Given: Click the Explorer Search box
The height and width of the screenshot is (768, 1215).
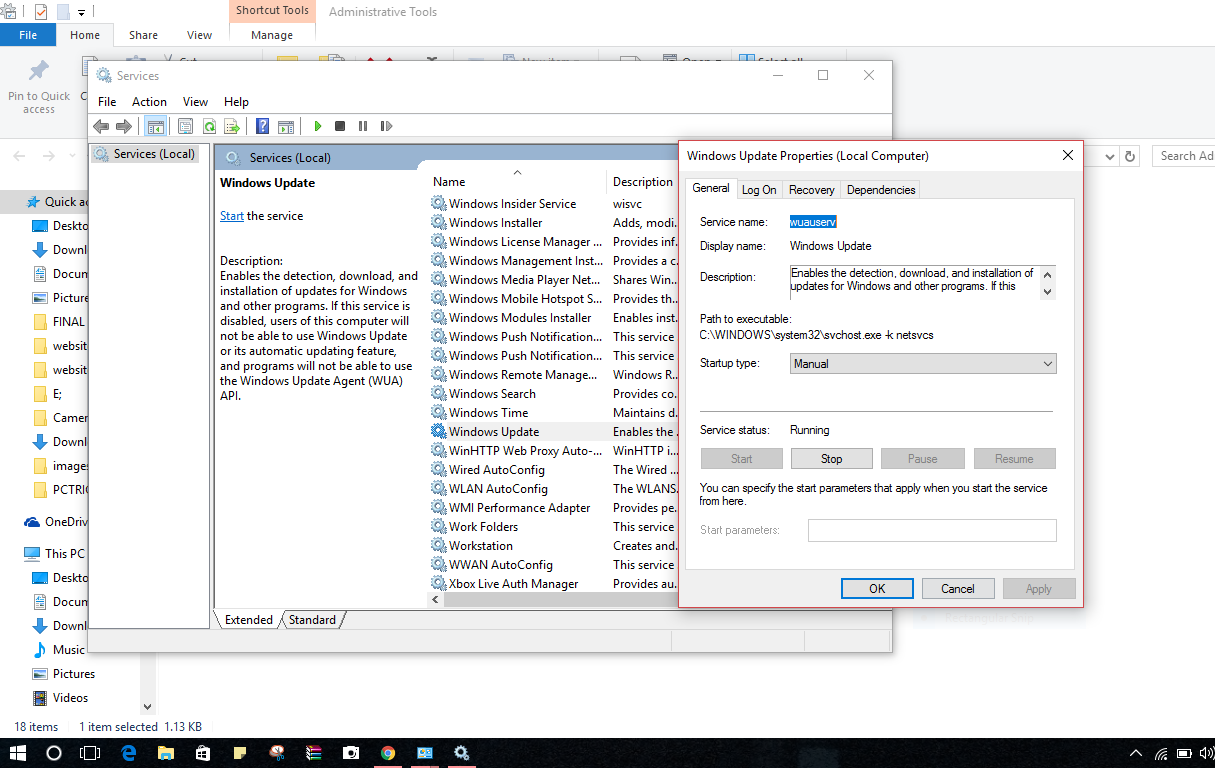Looking at the screenshot, I should [x=1183, y=156].
